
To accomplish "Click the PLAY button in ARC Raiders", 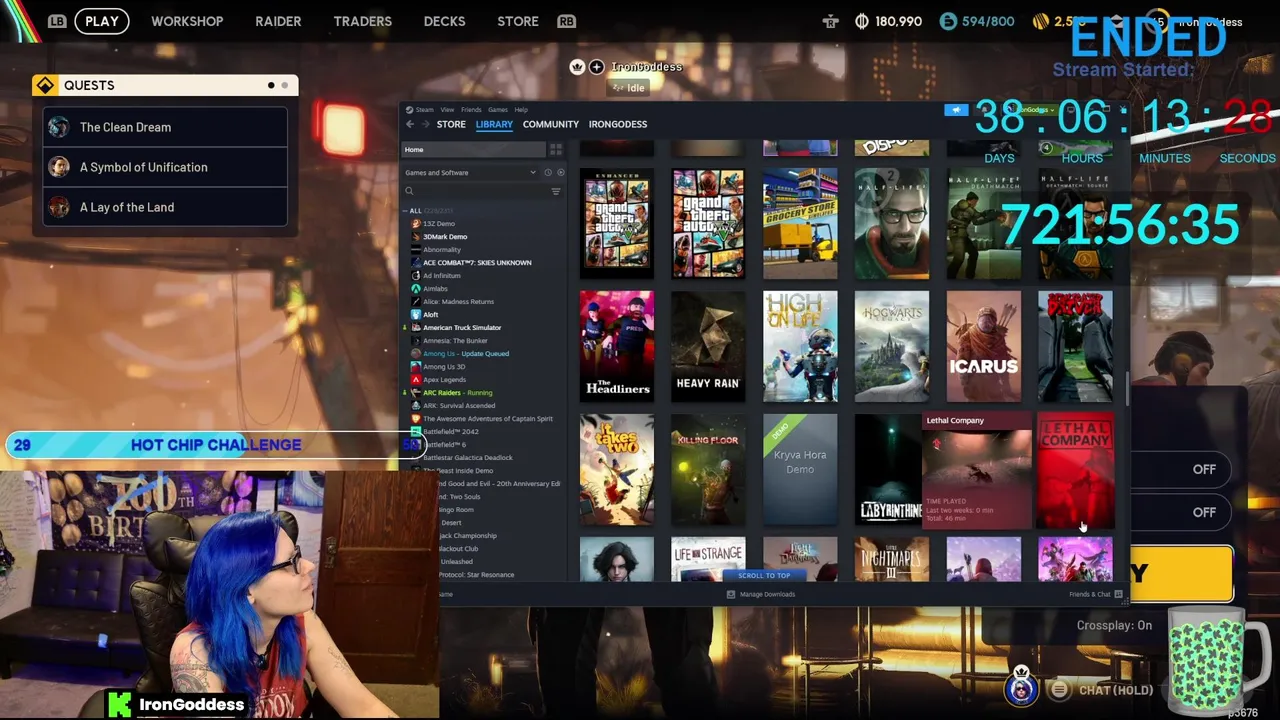I will tap(102, 21).
